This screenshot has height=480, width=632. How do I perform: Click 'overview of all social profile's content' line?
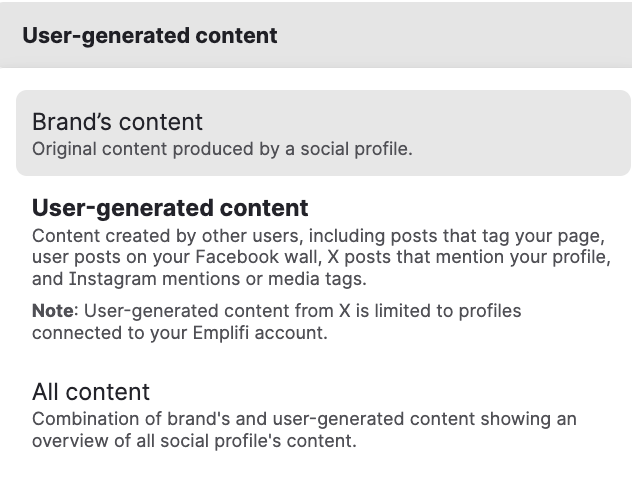pos(194,440)
